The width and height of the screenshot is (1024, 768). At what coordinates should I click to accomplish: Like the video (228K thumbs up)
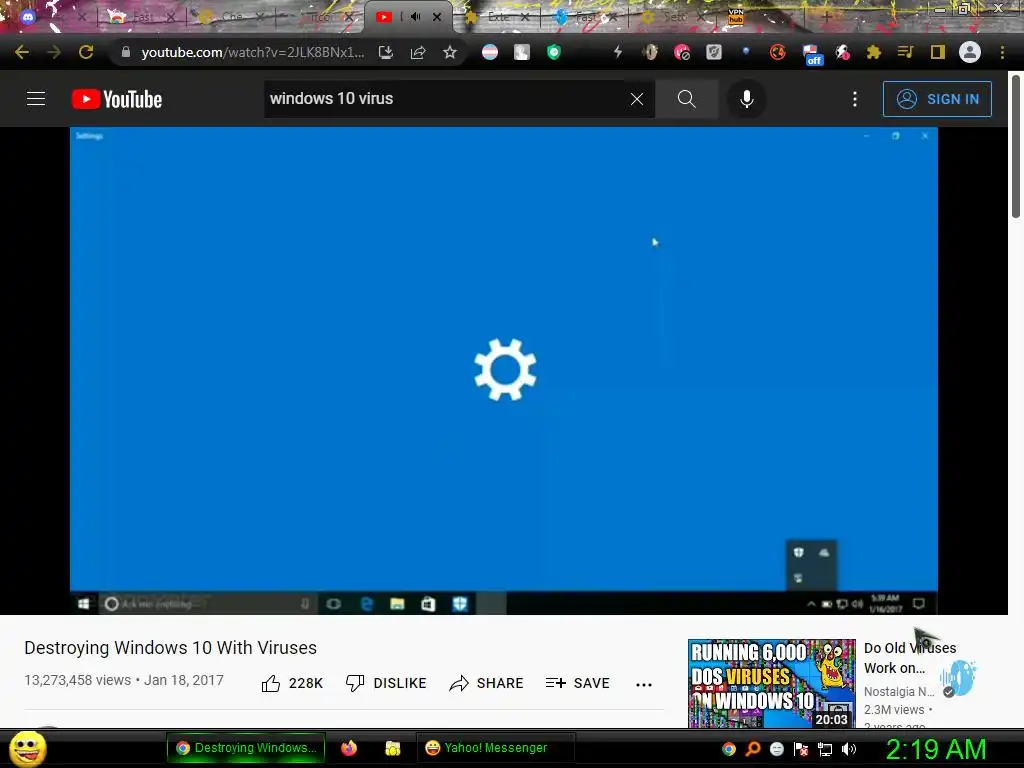click(292, 683)
